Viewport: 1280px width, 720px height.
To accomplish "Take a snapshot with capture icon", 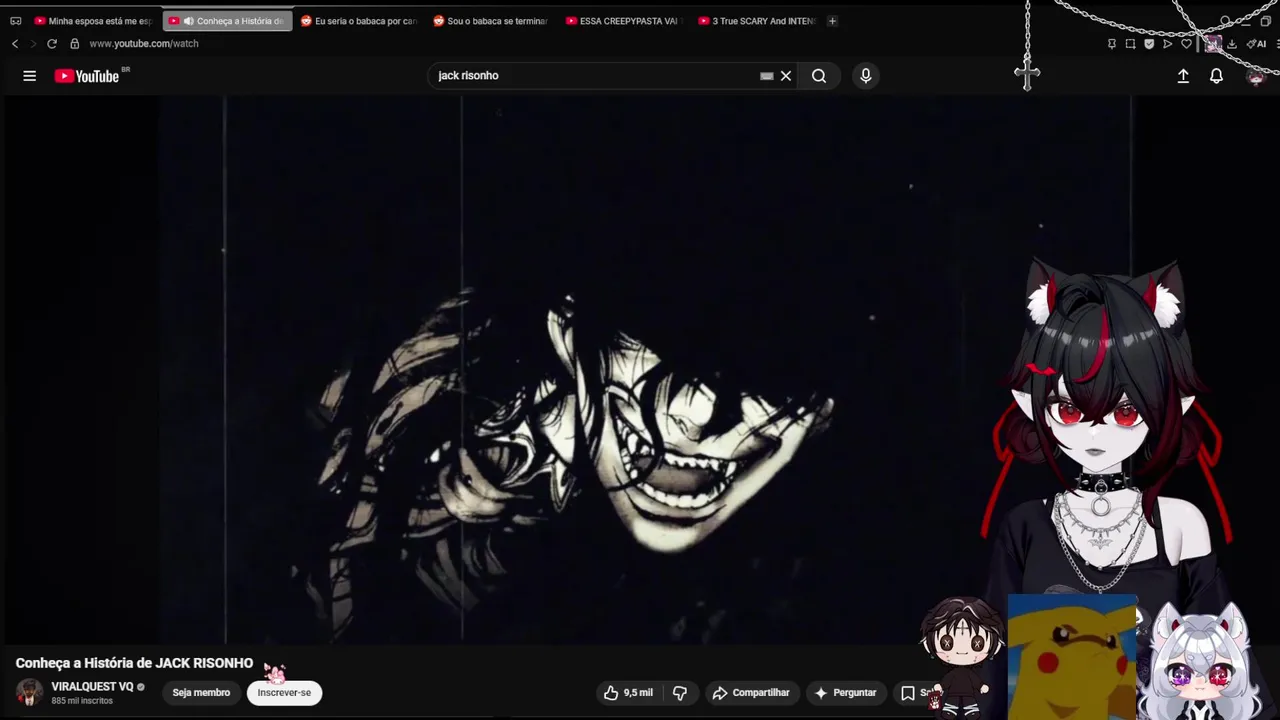I will (1130, 44).
